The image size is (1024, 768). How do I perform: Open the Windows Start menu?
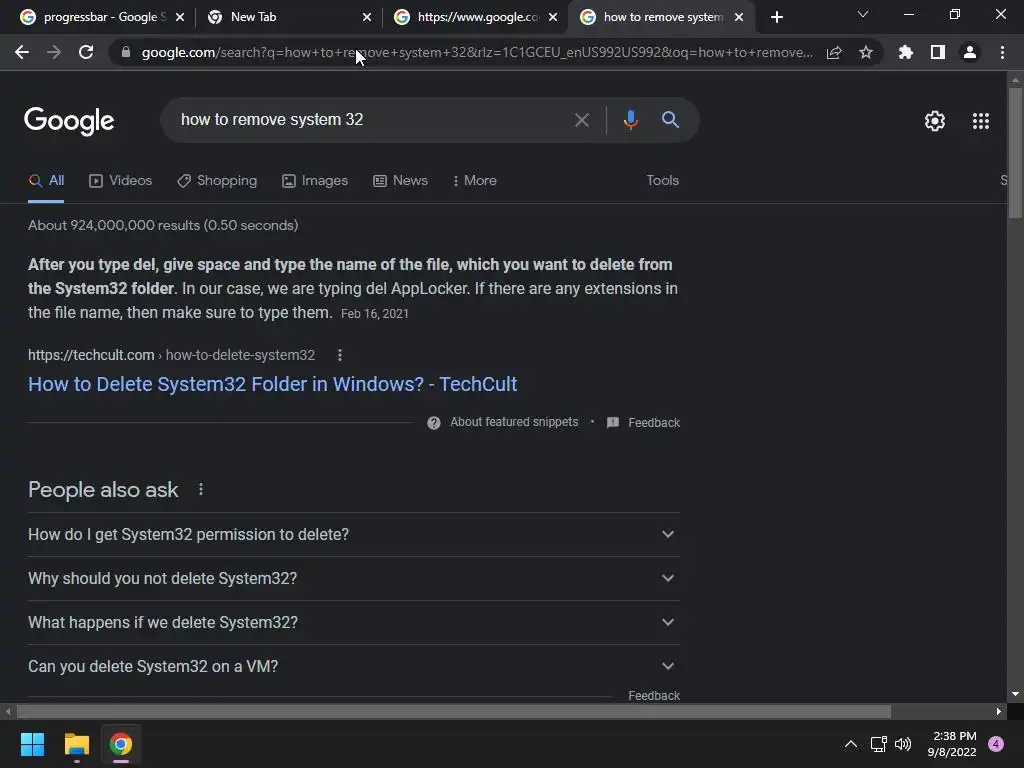pos(32,744)
